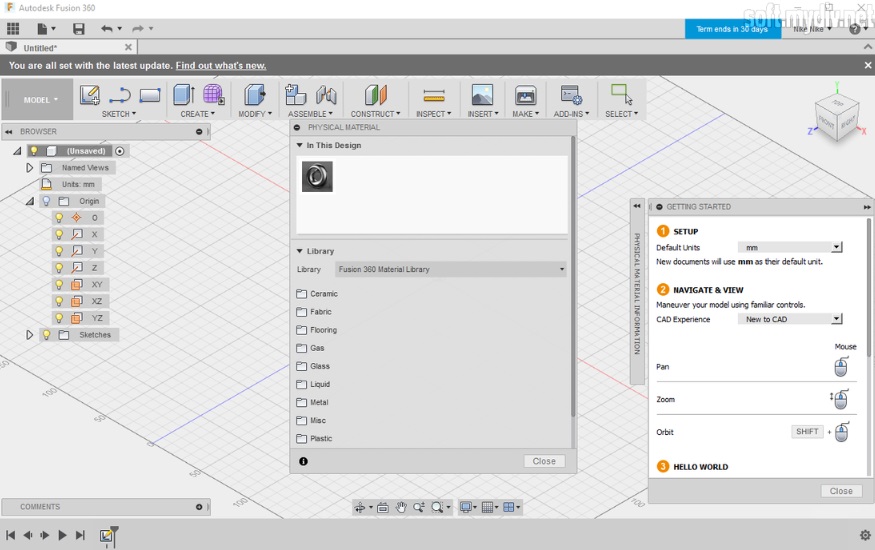This screenshot has height=550, width=875.
Task: Open the MODEL workspace menu
Action: [41, 100]
